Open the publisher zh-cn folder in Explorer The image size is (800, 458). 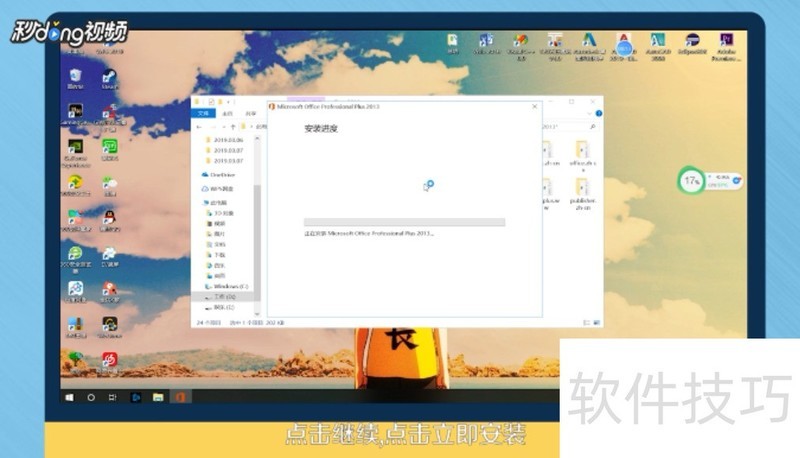click(x=582, y=193)
